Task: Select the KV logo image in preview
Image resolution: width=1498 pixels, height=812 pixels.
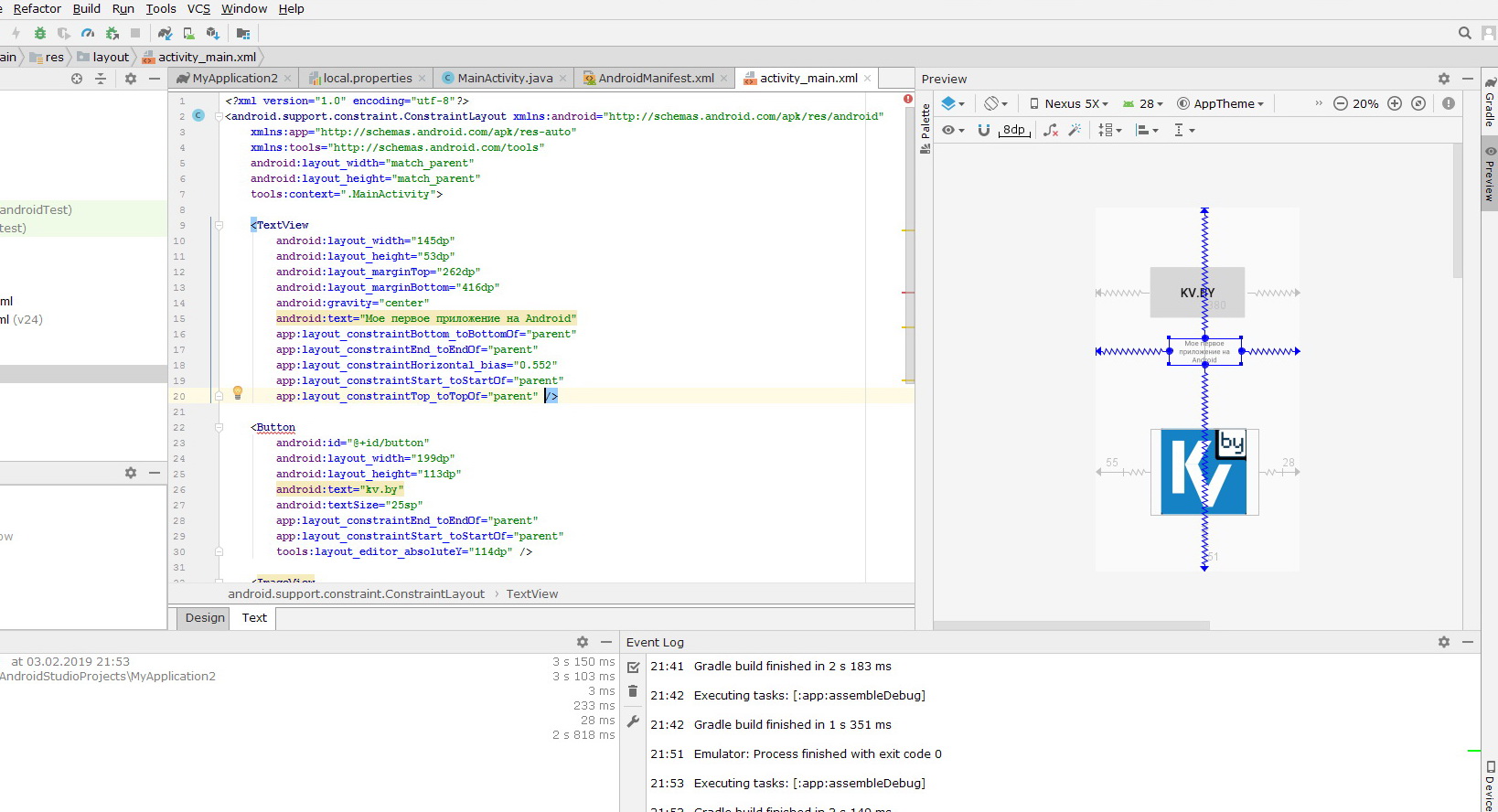Action: pyautogui.click(x=1204, y=472)
